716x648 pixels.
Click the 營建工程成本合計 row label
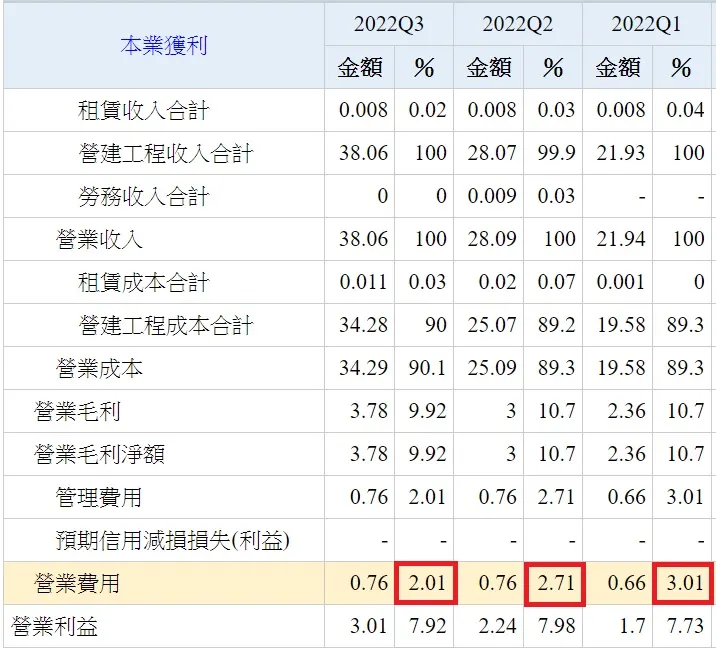(165, 326)
